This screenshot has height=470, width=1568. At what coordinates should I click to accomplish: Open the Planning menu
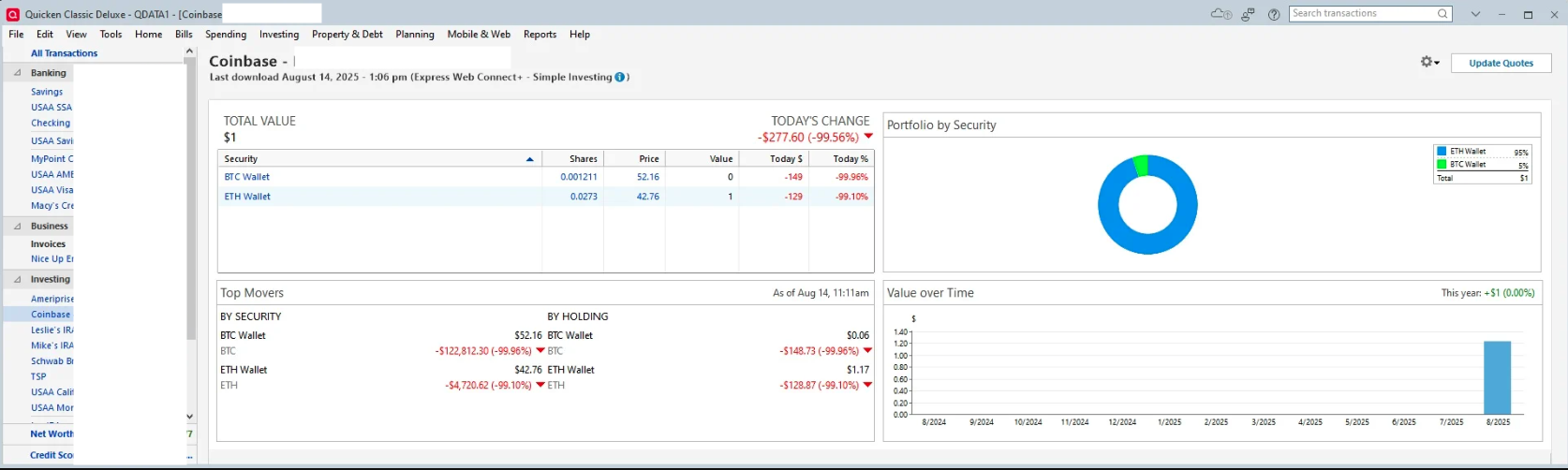click(x=415, y=34)
